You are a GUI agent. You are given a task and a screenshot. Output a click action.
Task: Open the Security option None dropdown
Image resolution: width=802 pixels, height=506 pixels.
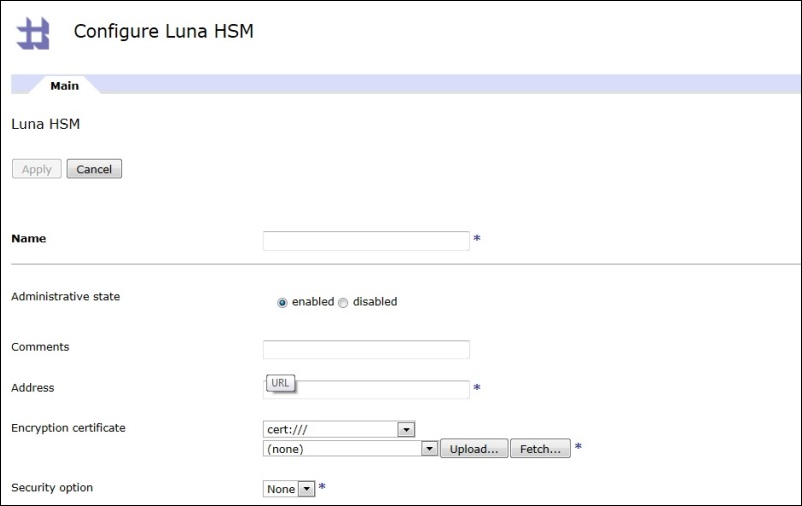point(288,489)
